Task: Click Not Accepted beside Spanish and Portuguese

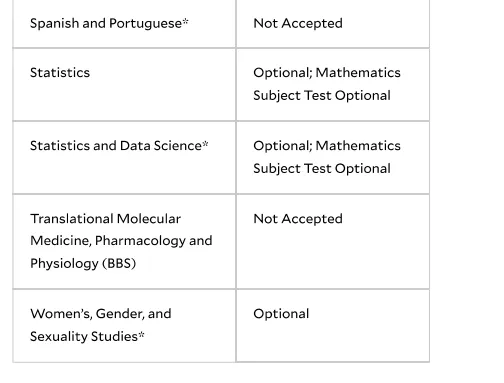Action: tap(298, 23)
